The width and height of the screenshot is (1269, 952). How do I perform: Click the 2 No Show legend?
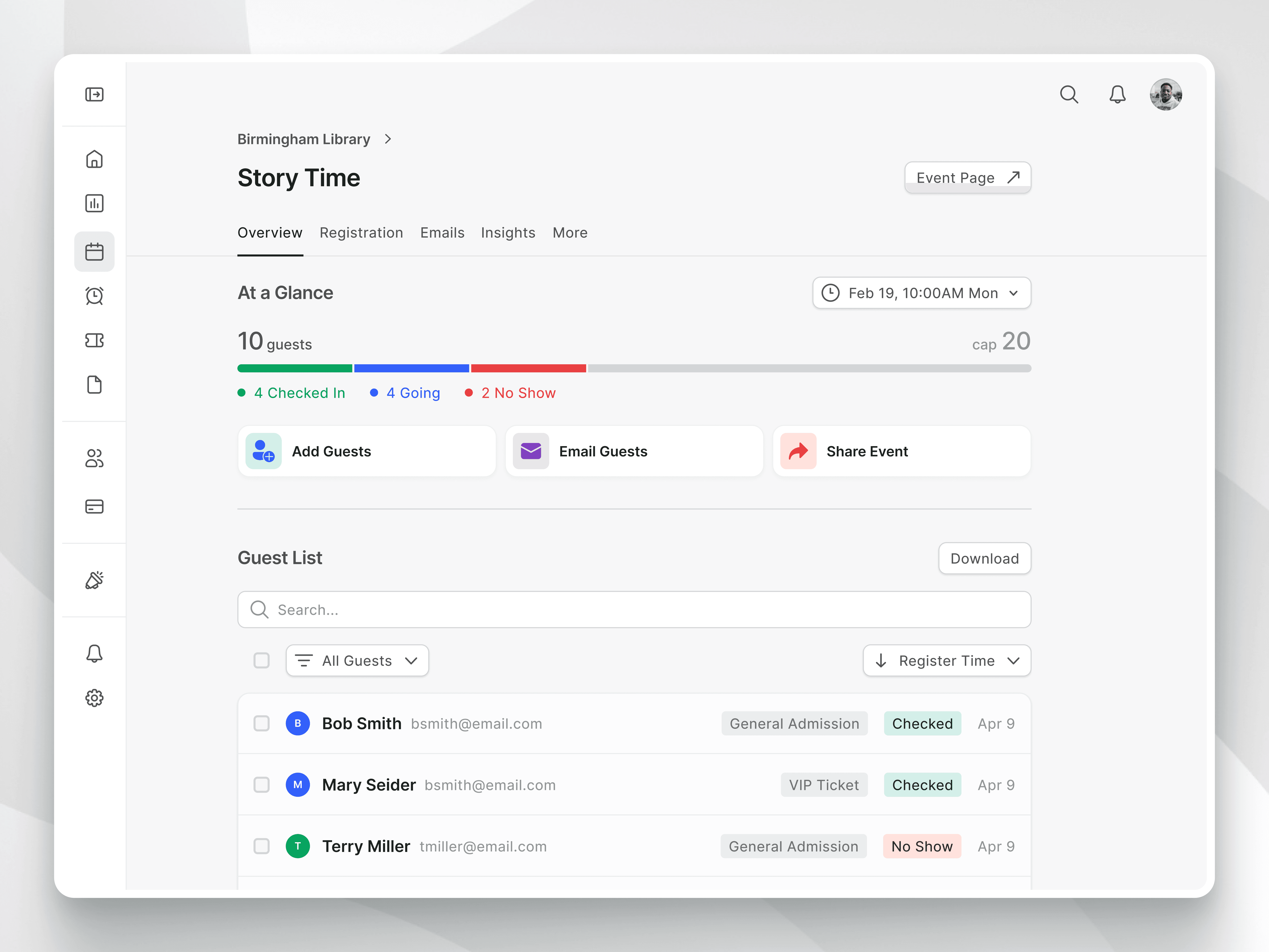point(511,393)
